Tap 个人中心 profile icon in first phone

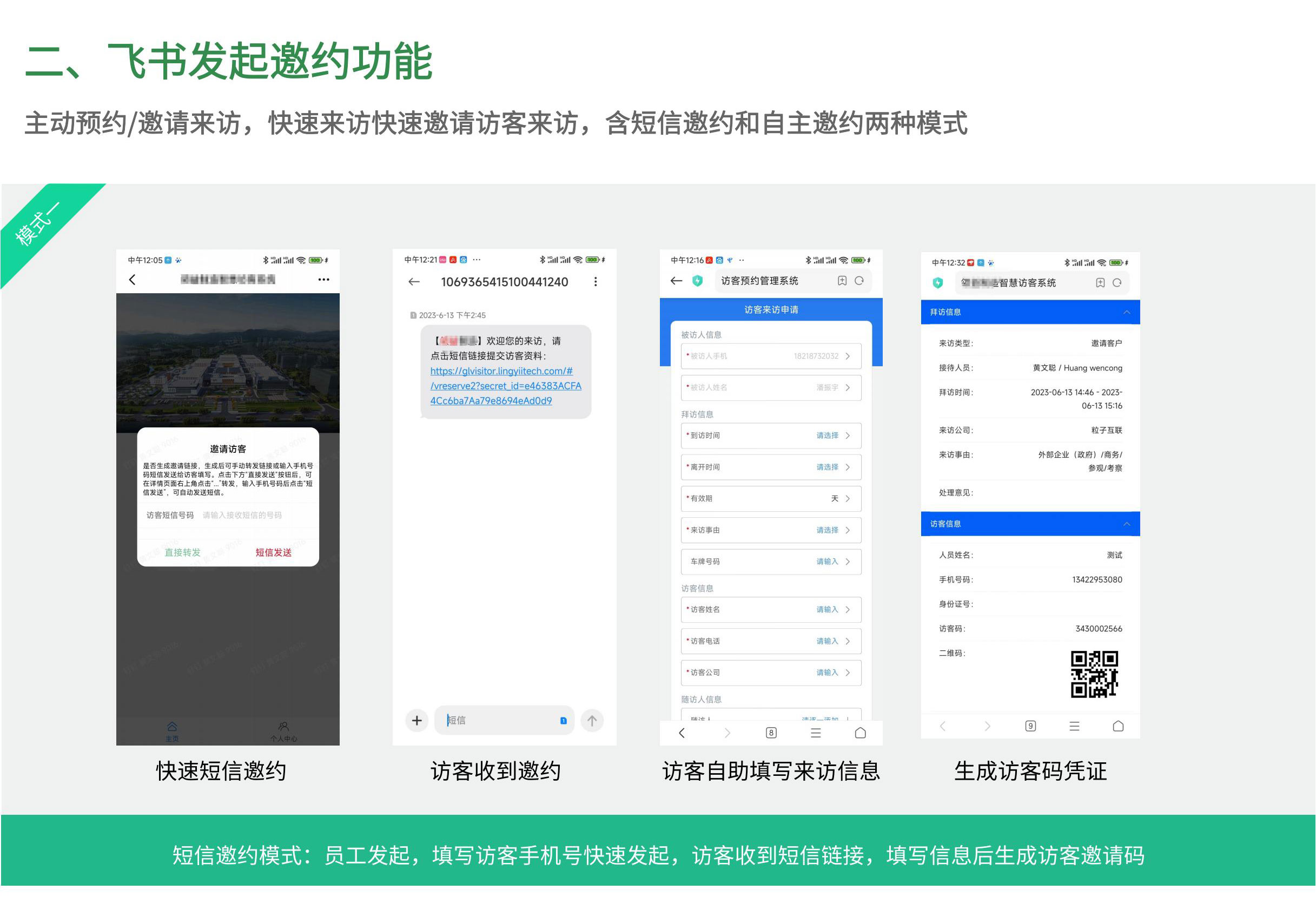pos(283,731)
